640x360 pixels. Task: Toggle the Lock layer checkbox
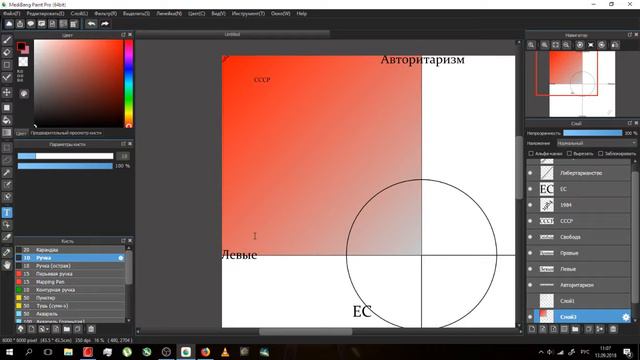(x=600, y=153)
